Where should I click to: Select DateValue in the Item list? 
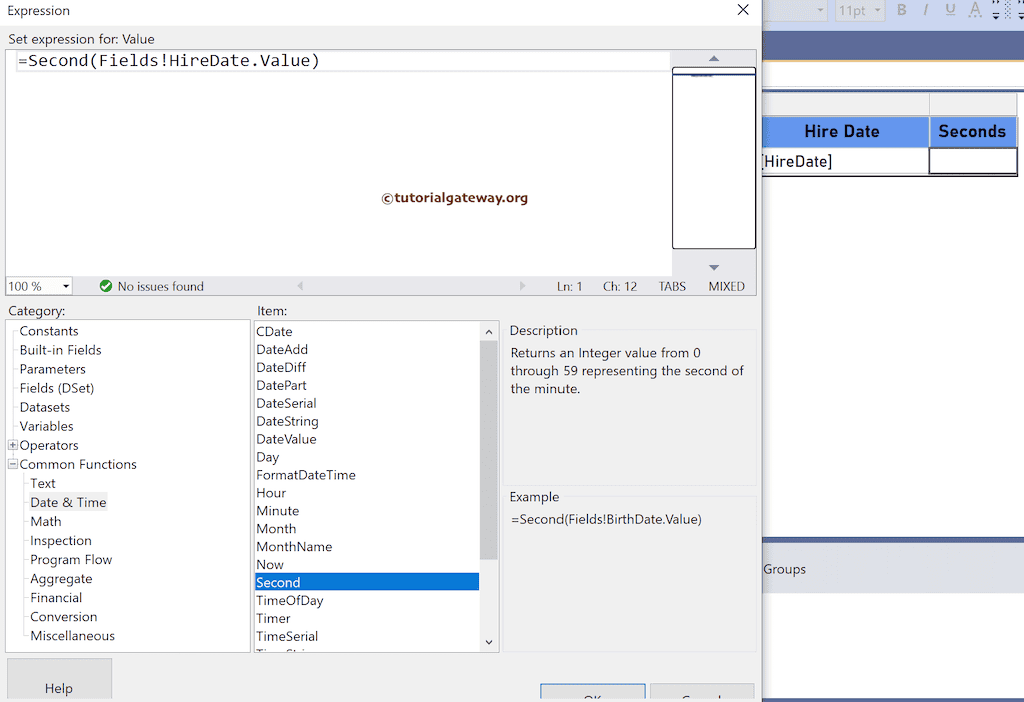pyautogui.click(x=367, y=439)
